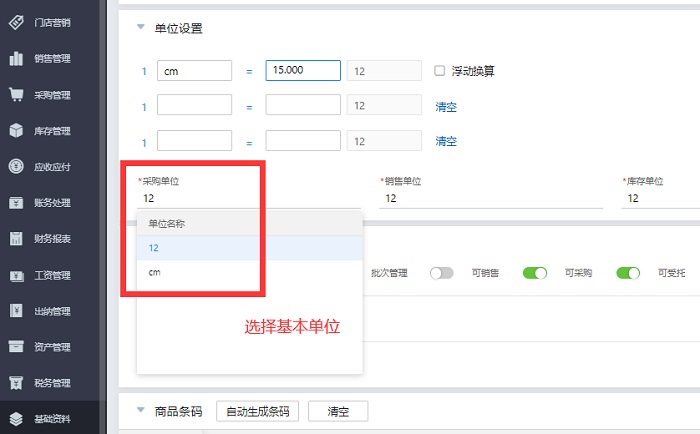Collapse the 单位设置 section
The width and height of the screenshot is (700, 434).
pos(140,28)
